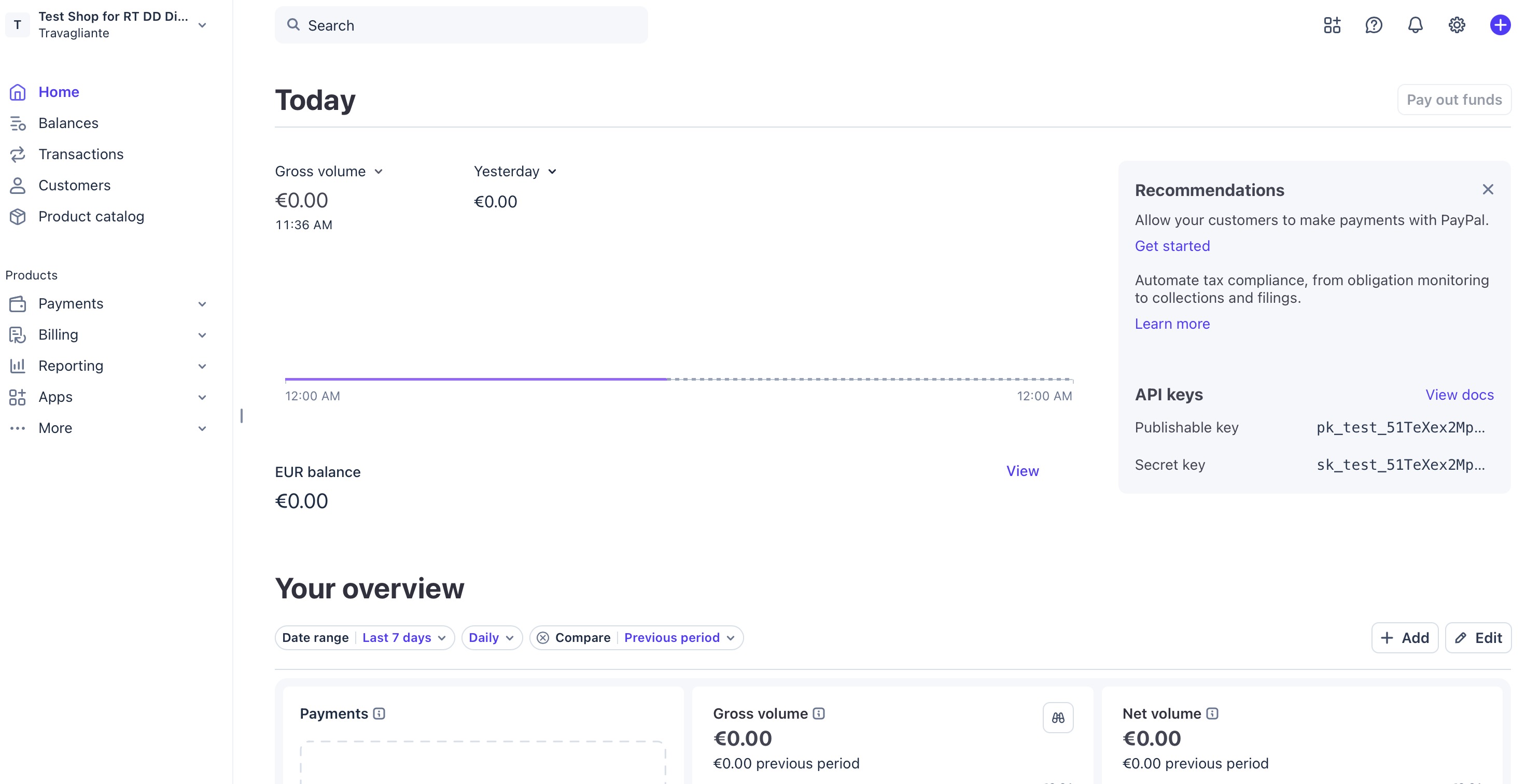Open Transactions page
This screenshot has height=784, width=1540.
[81, 155]
